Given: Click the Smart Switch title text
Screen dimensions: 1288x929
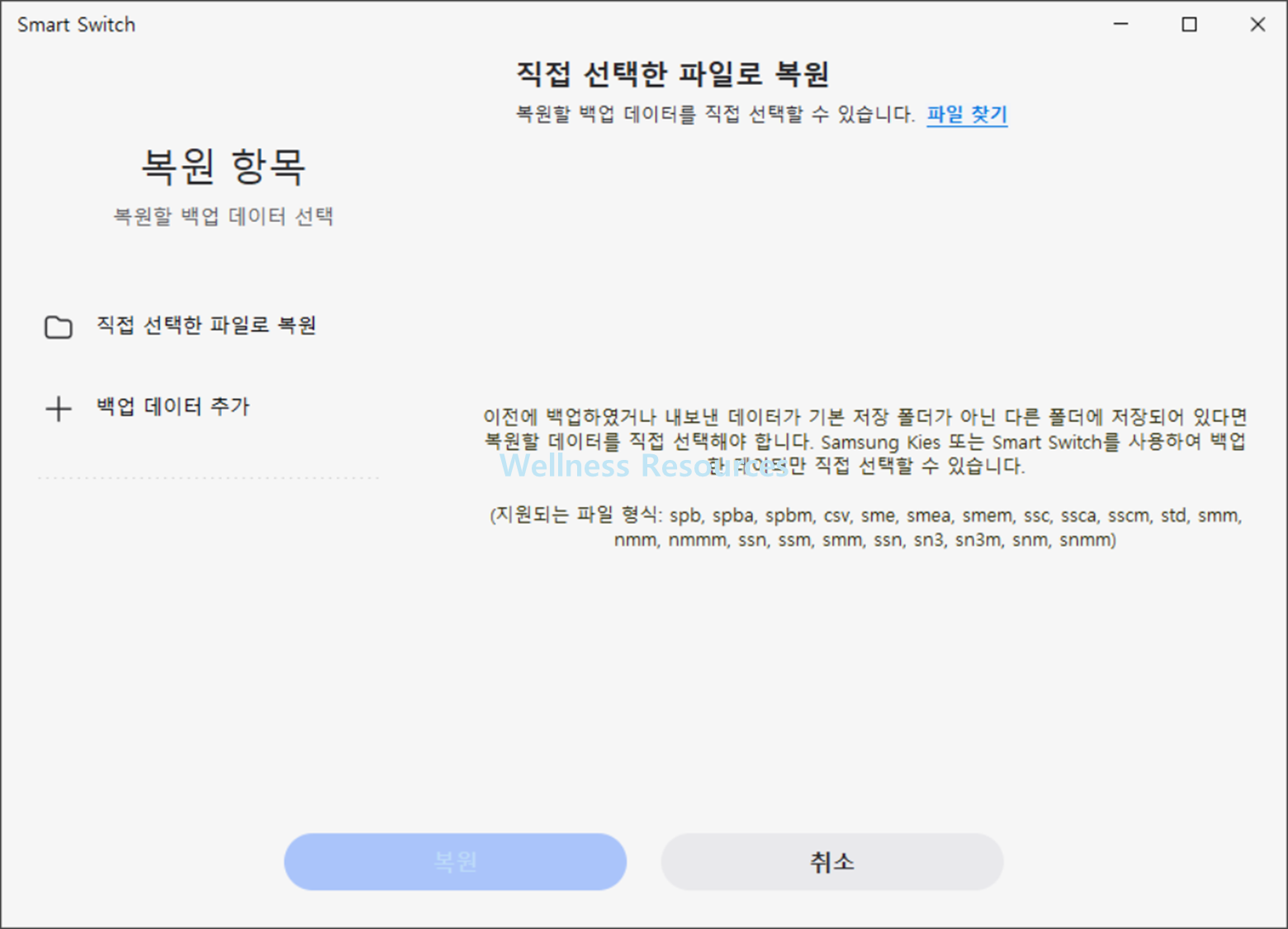Looking at the screenshot, I should 76,25.
